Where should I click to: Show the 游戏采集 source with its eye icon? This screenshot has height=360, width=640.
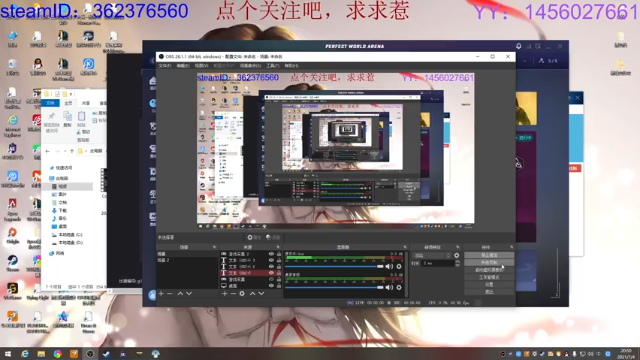click(271, 280)
